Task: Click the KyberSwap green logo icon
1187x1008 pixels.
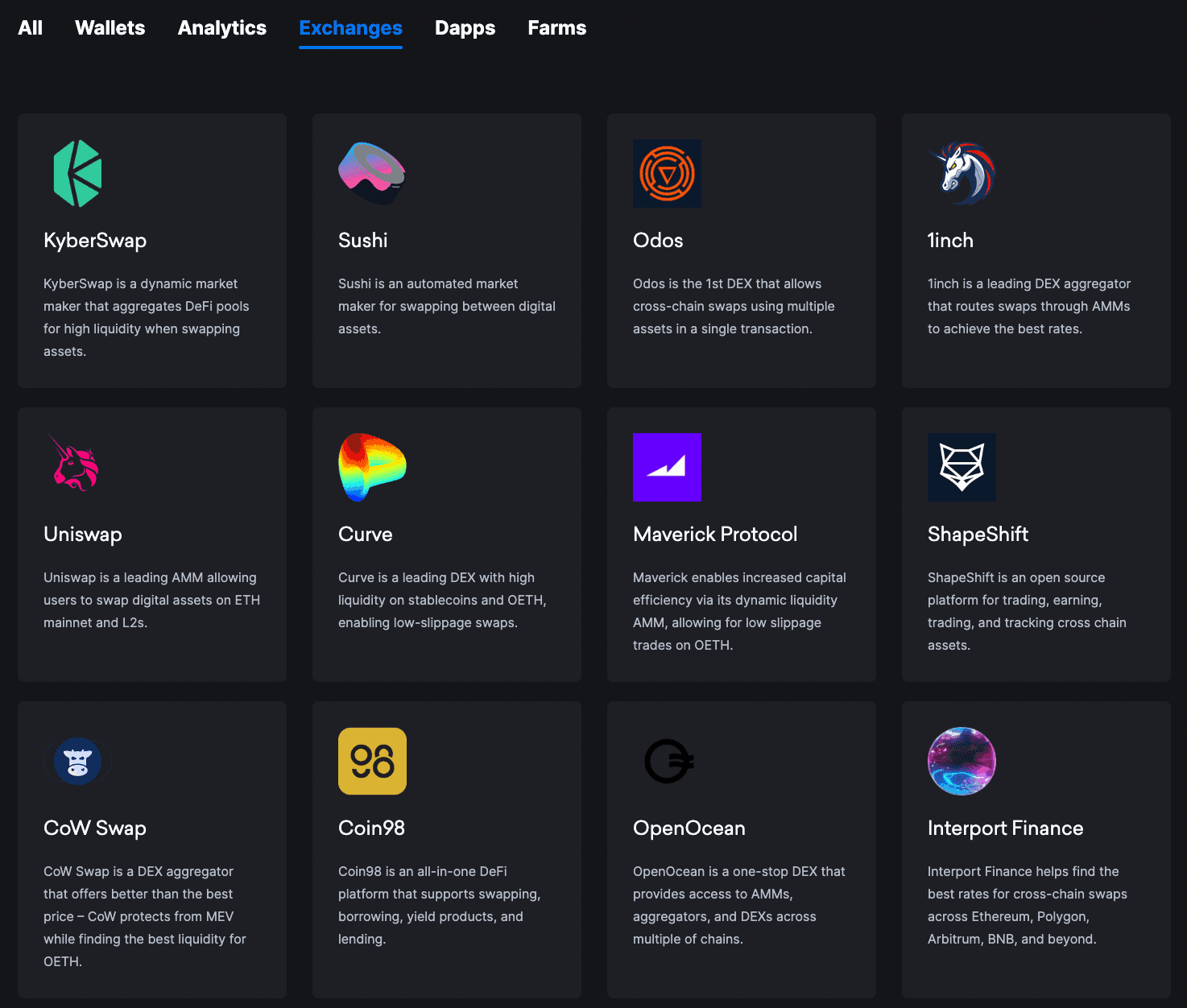Action: click(x=77, y=173)
